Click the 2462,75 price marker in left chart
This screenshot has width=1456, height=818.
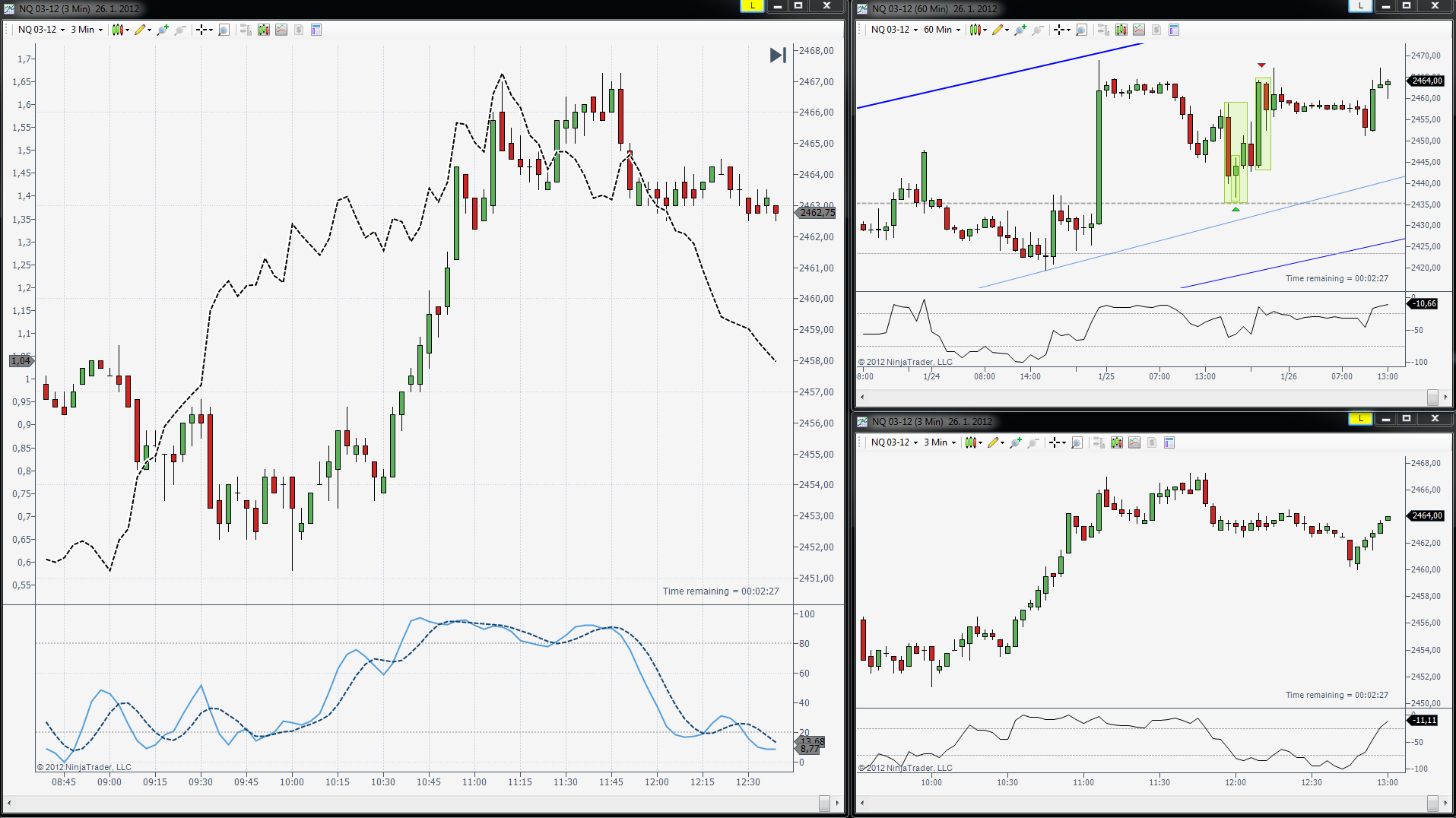tap(815, 213)
